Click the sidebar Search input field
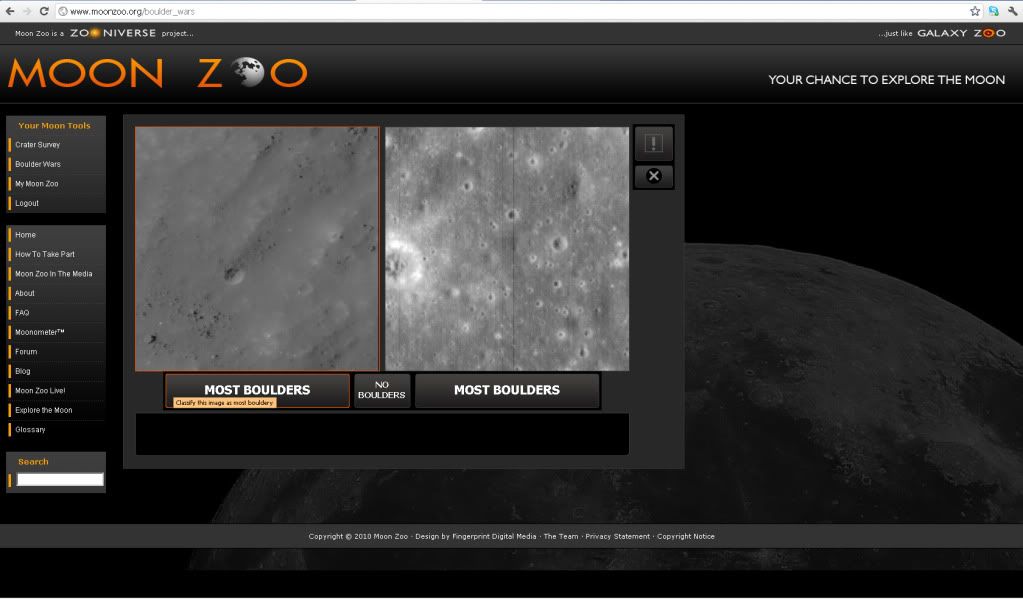Image resolution: width=1023 pixels, height=599 pixels. pos(60,480)
